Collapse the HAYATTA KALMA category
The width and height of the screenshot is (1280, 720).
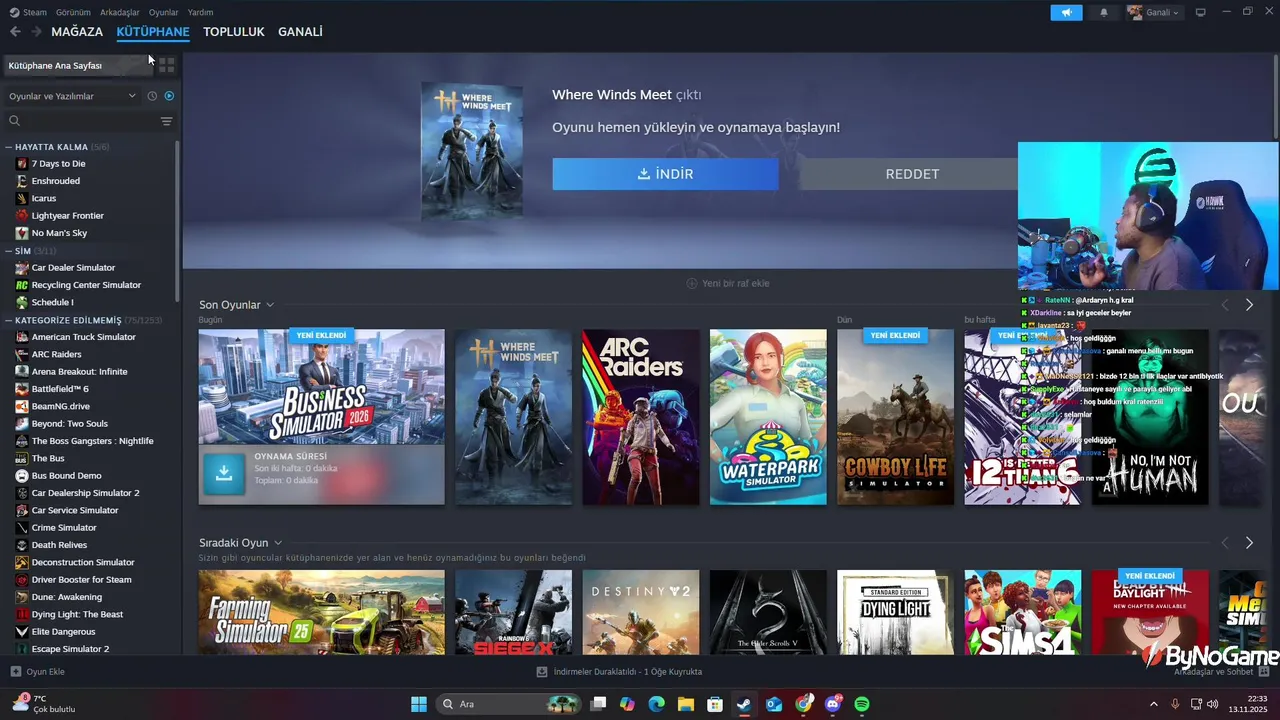click(x=9, y=147)
